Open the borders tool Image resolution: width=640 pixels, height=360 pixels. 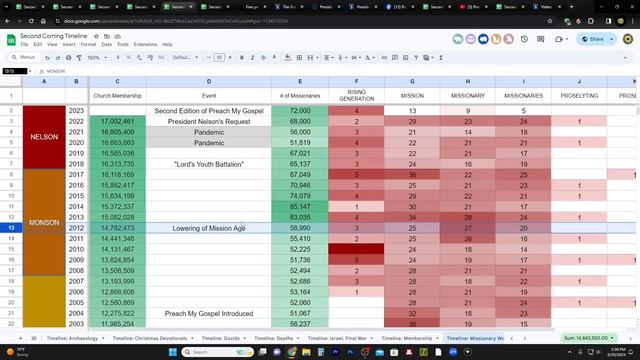click(299, 58)
